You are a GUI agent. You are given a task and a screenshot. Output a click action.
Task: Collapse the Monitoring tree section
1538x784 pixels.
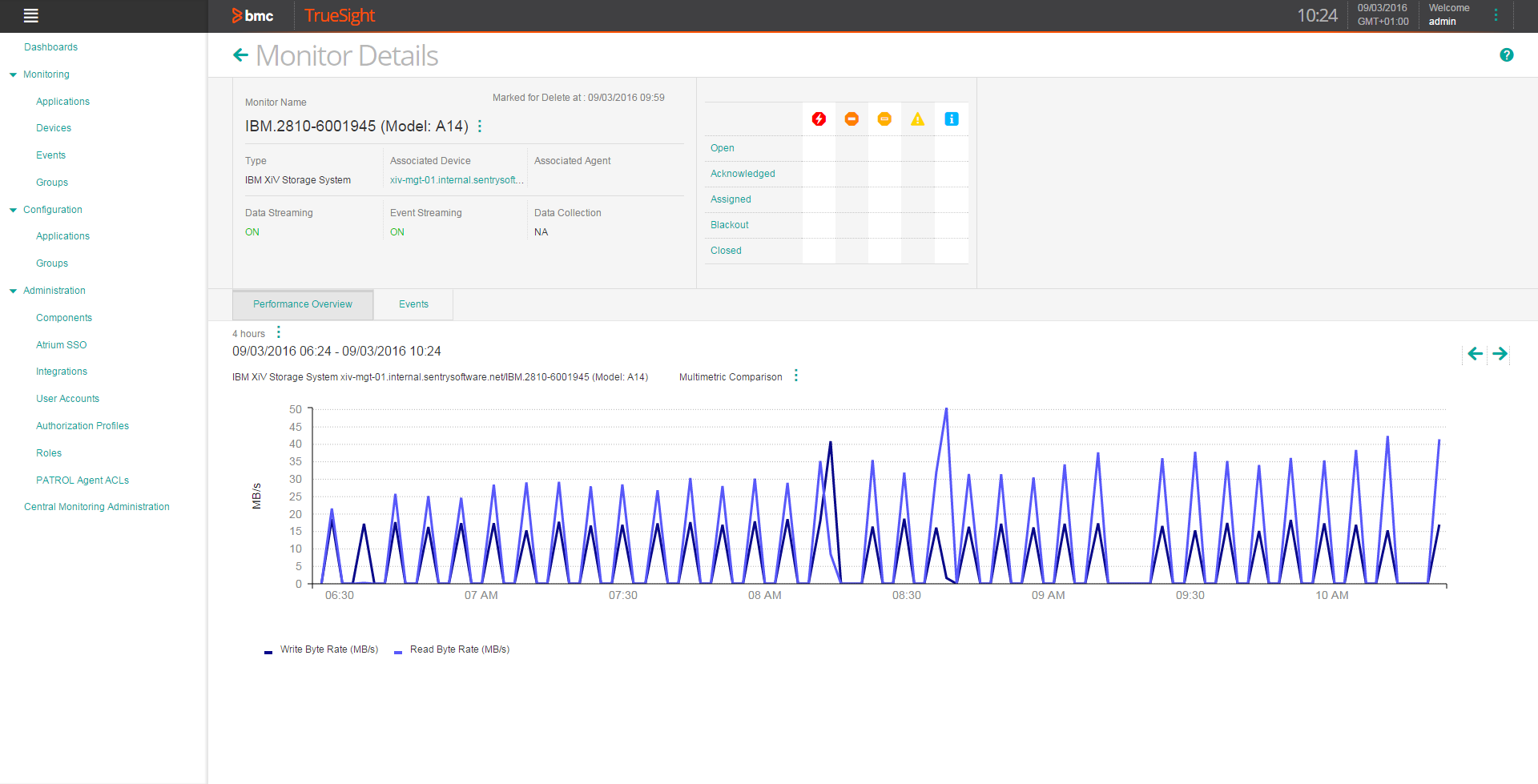click(x=13, y=74)
